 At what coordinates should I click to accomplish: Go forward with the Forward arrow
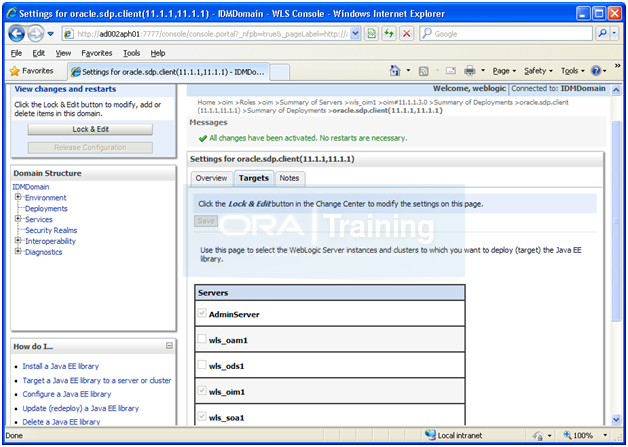(x=35, y=34)
